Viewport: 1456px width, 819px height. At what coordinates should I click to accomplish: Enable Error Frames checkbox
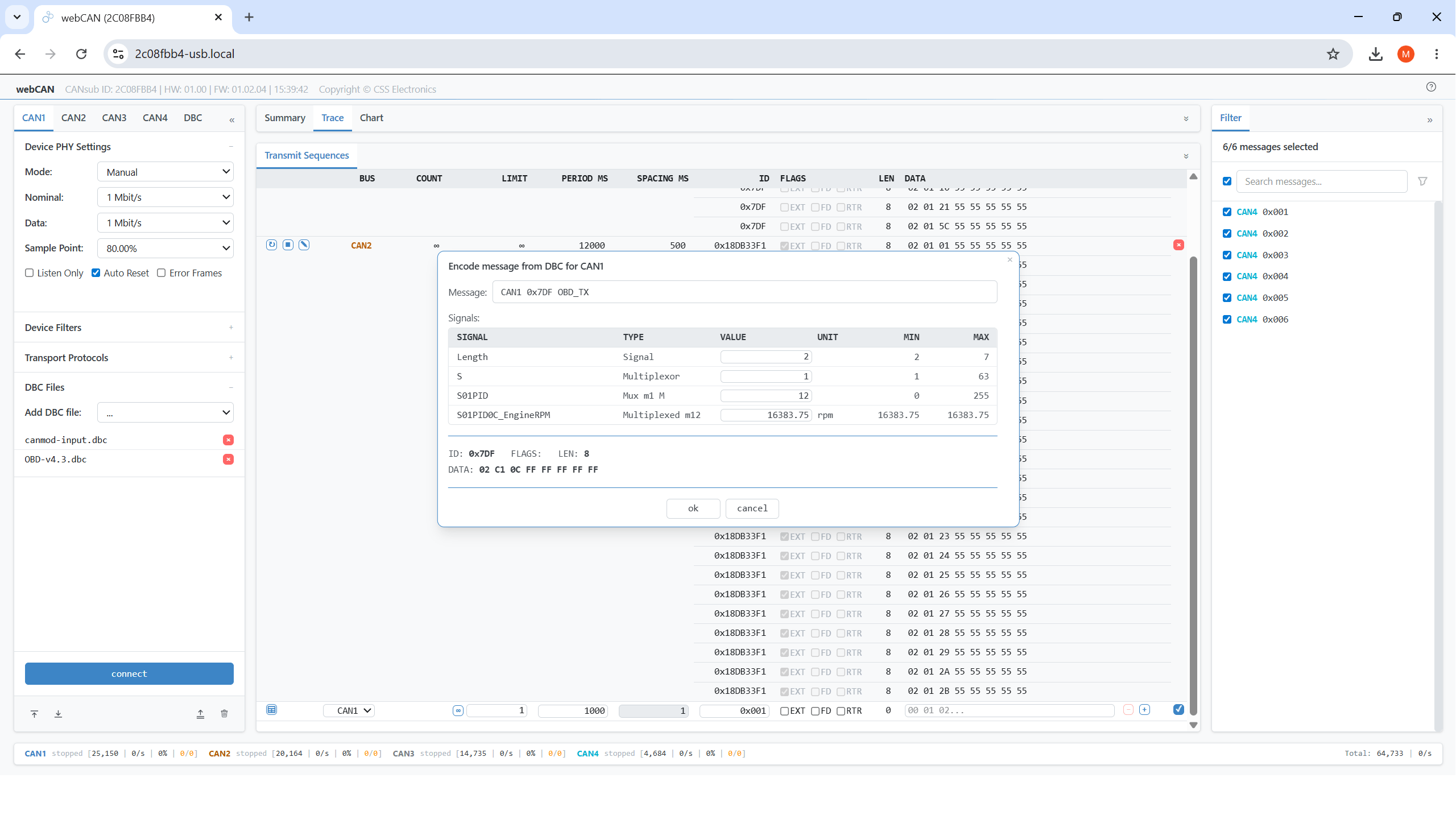click(x=162, y=273)
